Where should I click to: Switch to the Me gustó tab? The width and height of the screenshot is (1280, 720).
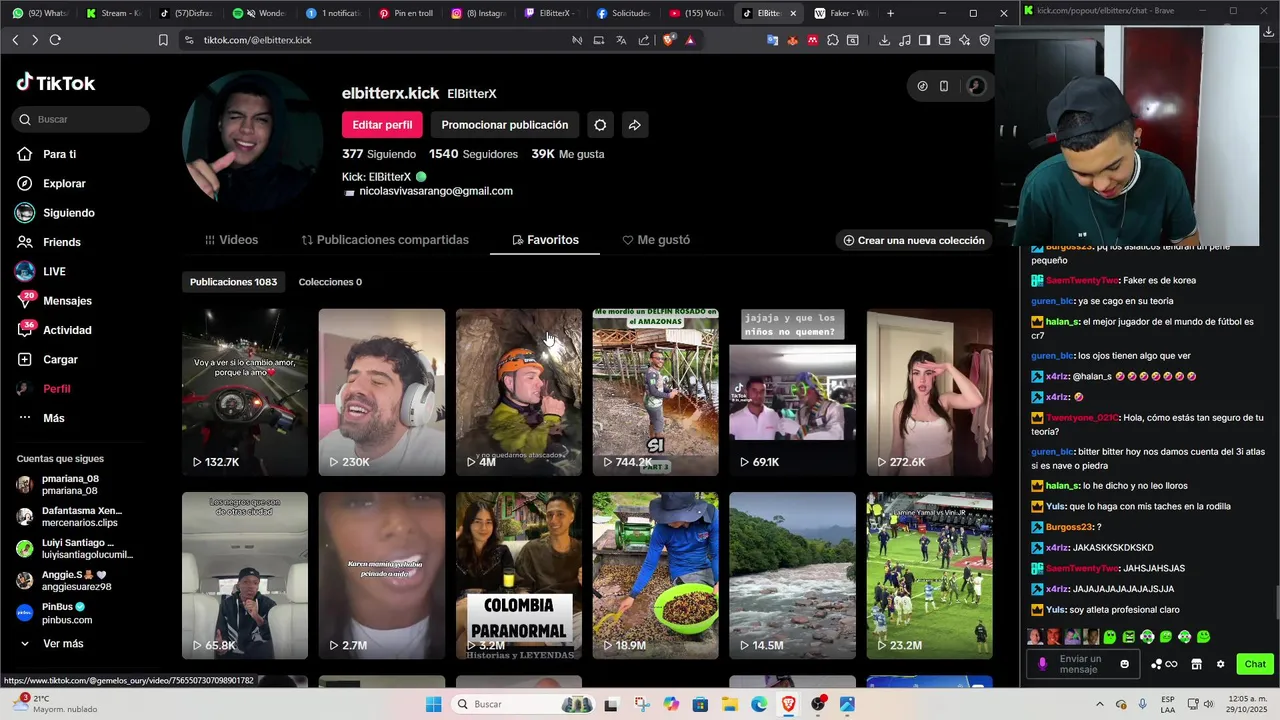(656, 240)
